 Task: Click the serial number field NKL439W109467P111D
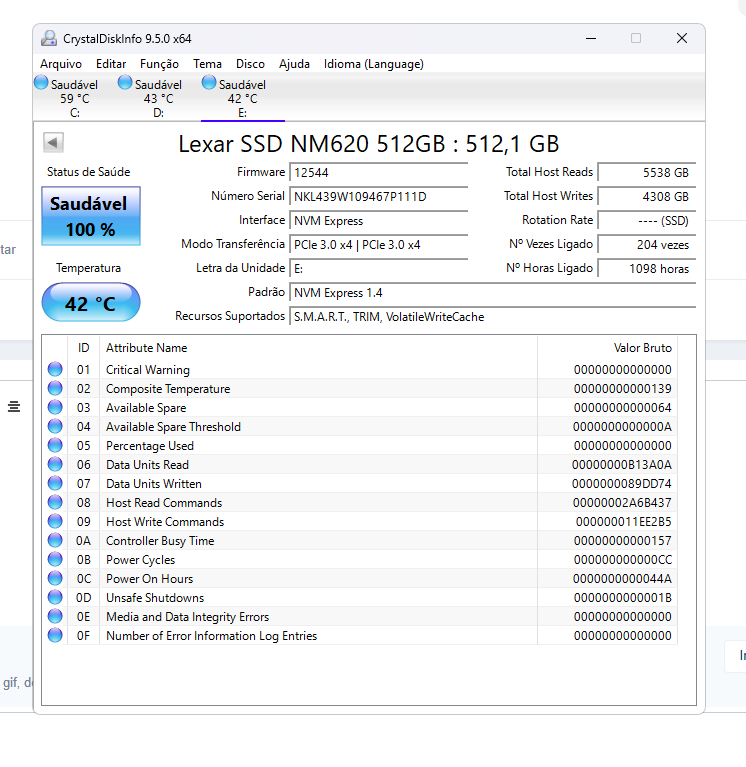point(379,197)
